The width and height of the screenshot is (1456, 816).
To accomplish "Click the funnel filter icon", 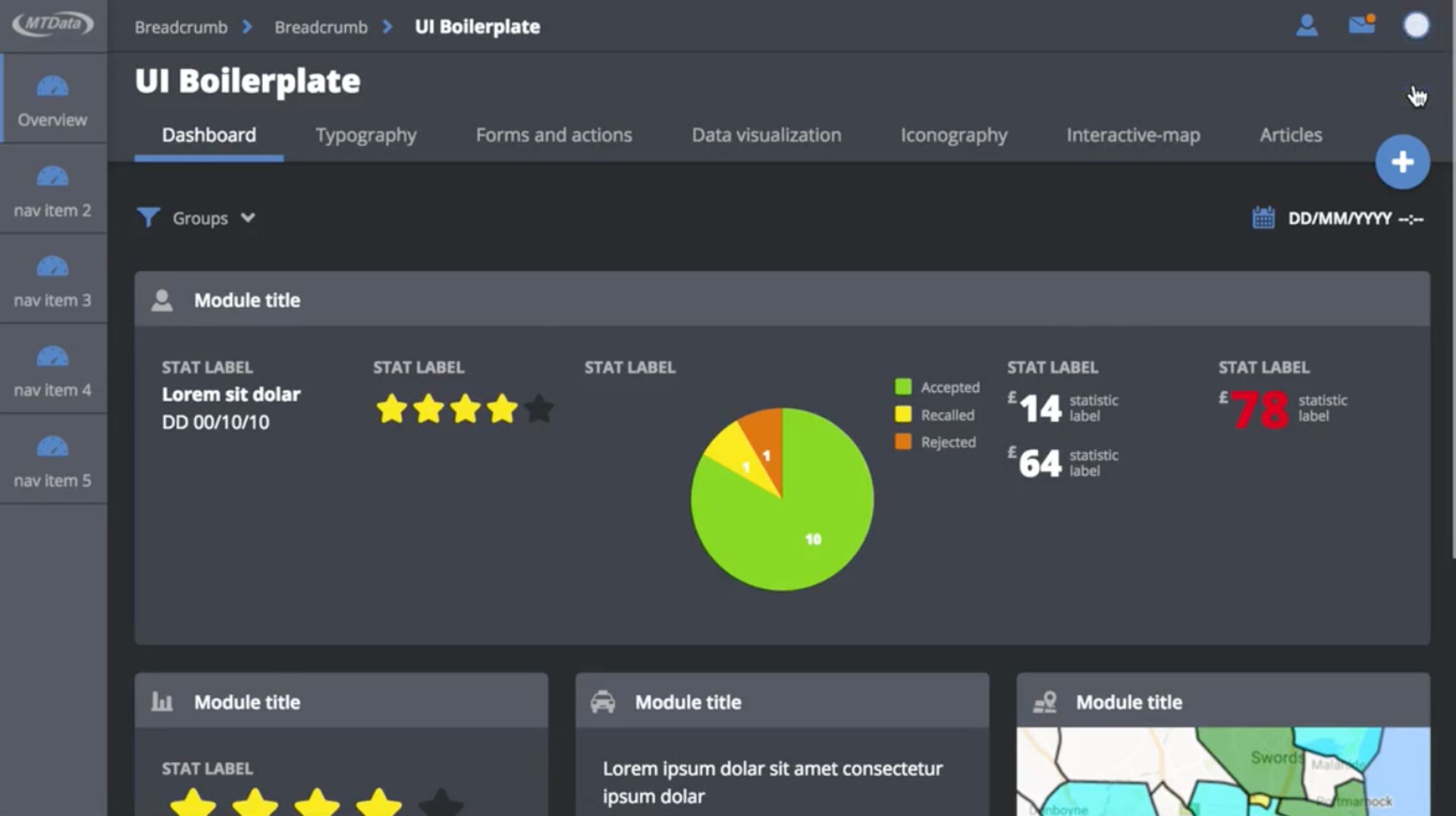I will (x=148, y=217).
